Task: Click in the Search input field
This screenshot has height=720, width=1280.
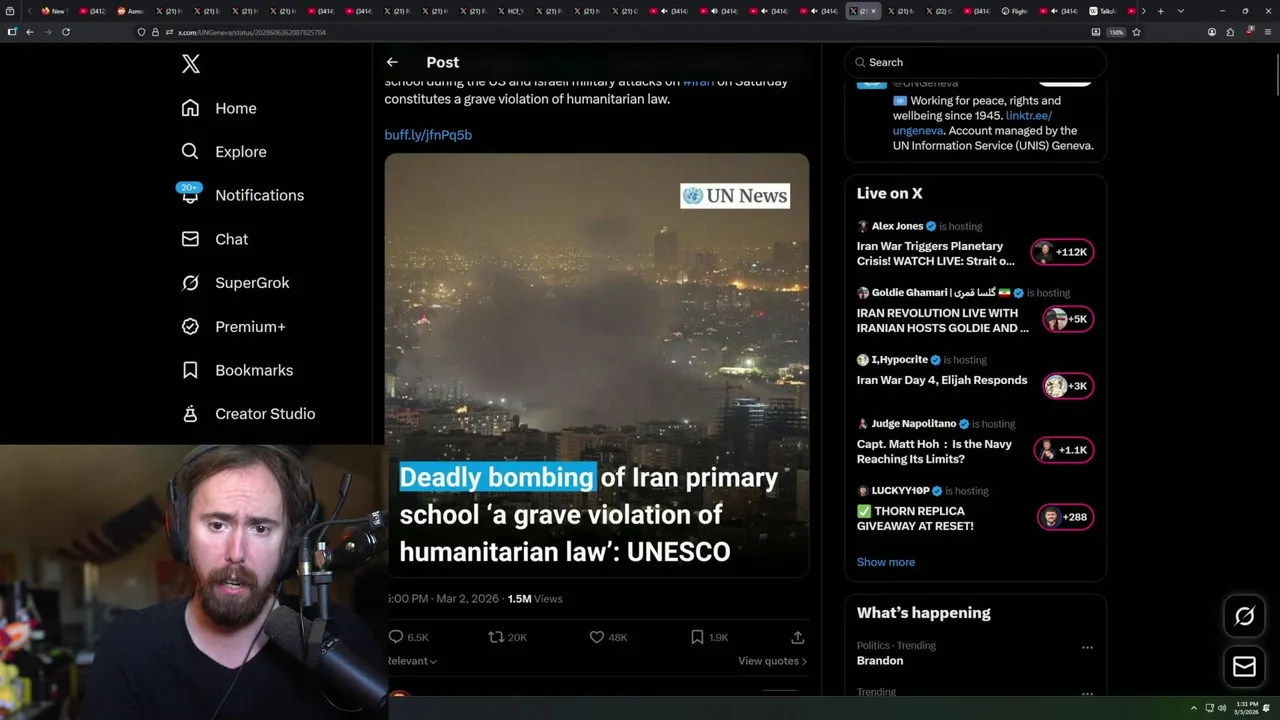Action: pyautogui.click(x=976, y=62)
